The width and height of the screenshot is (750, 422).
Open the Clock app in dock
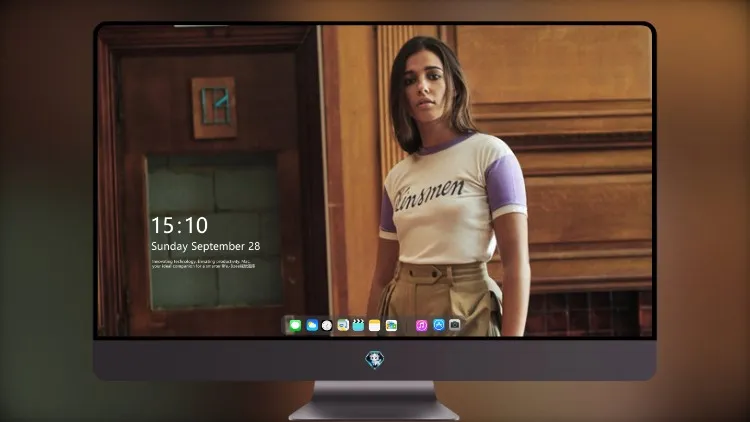coord(327,326)
